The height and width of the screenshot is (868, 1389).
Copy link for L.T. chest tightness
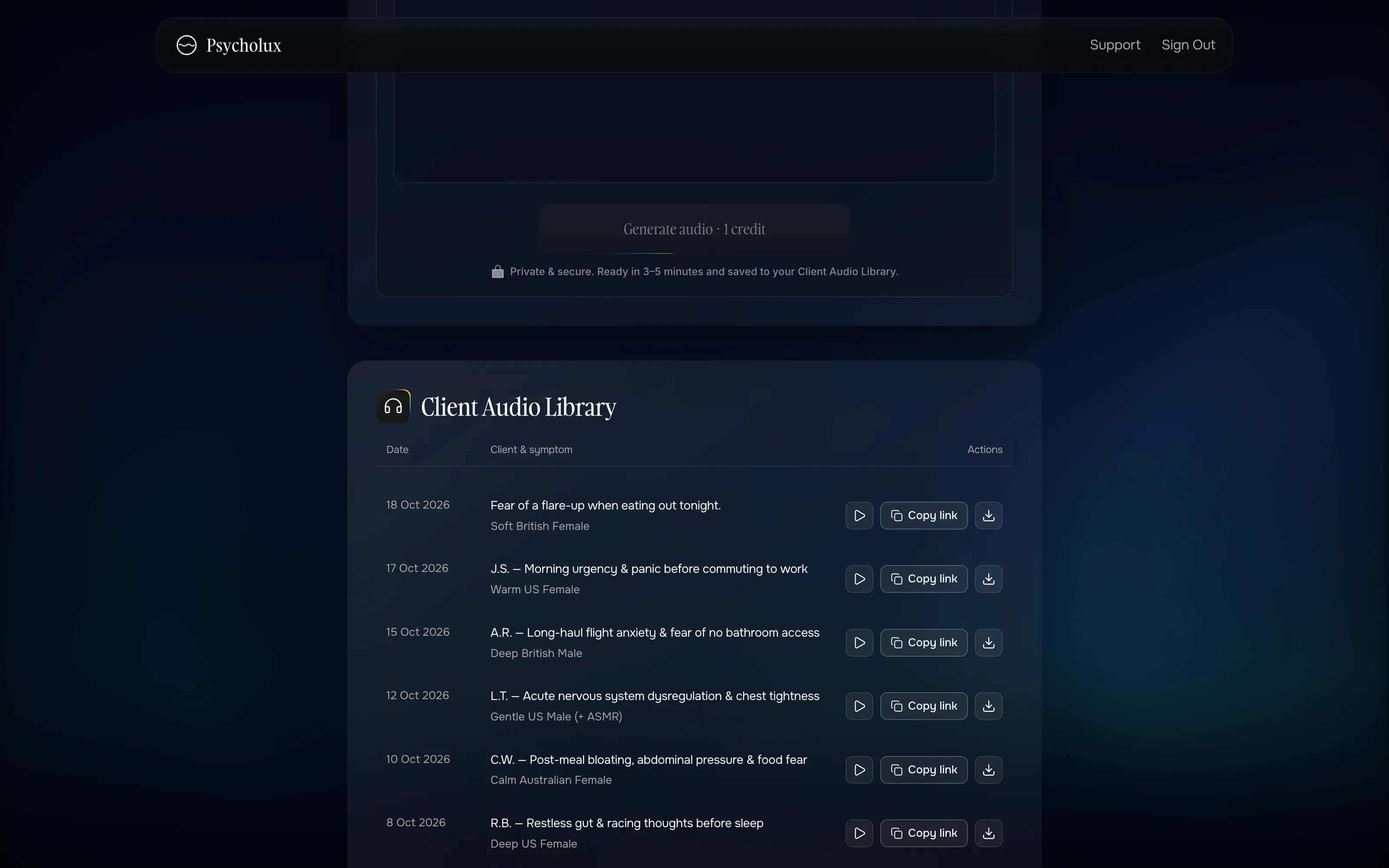coord(924,706)
